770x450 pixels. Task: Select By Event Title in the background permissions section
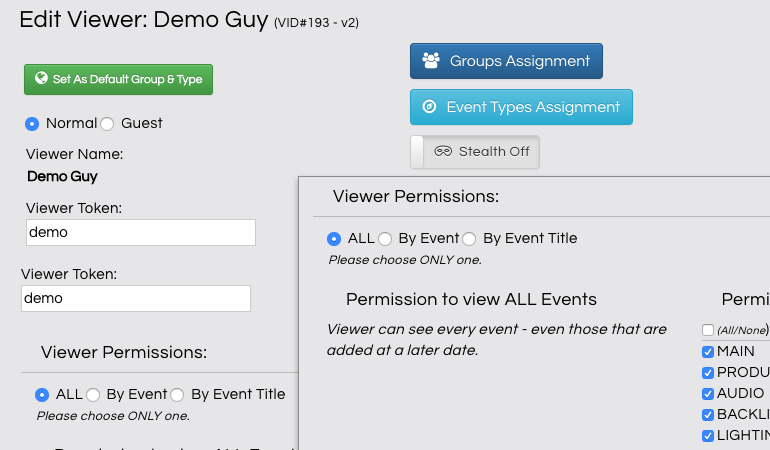(x=177, y=395)
